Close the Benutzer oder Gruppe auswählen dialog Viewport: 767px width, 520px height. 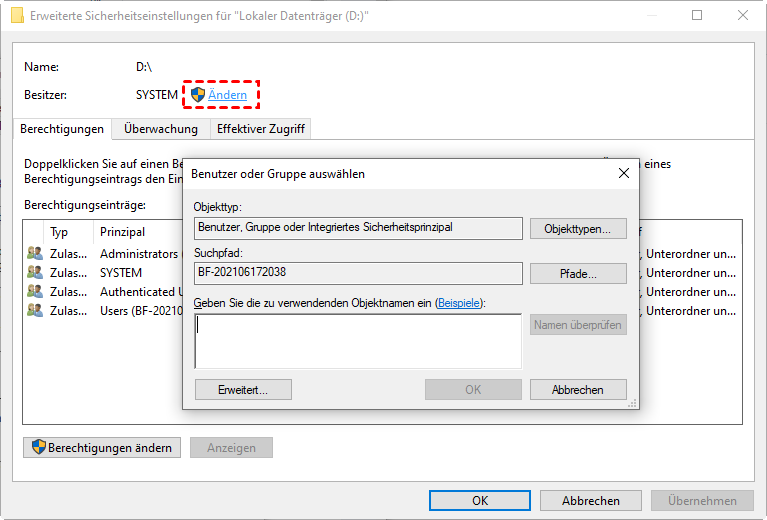tap(624, 173)
